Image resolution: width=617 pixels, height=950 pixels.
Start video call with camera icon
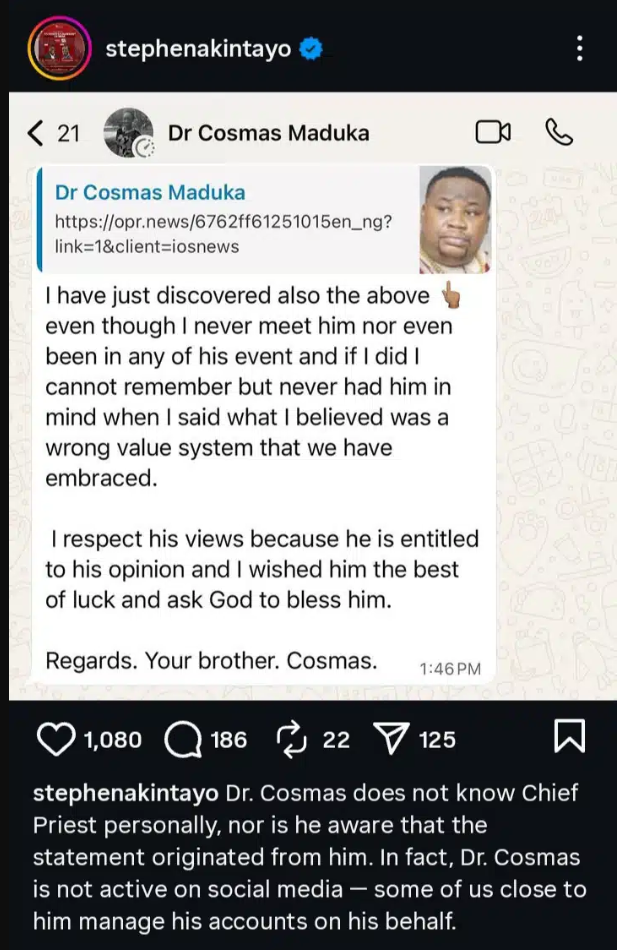tap(493, 133)
